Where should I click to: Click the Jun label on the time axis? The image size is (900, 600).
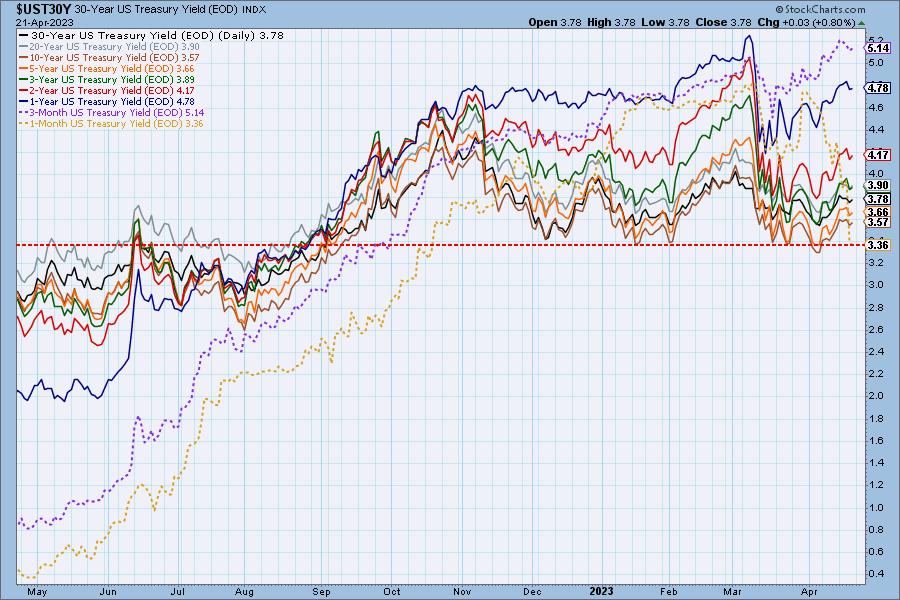108,592
